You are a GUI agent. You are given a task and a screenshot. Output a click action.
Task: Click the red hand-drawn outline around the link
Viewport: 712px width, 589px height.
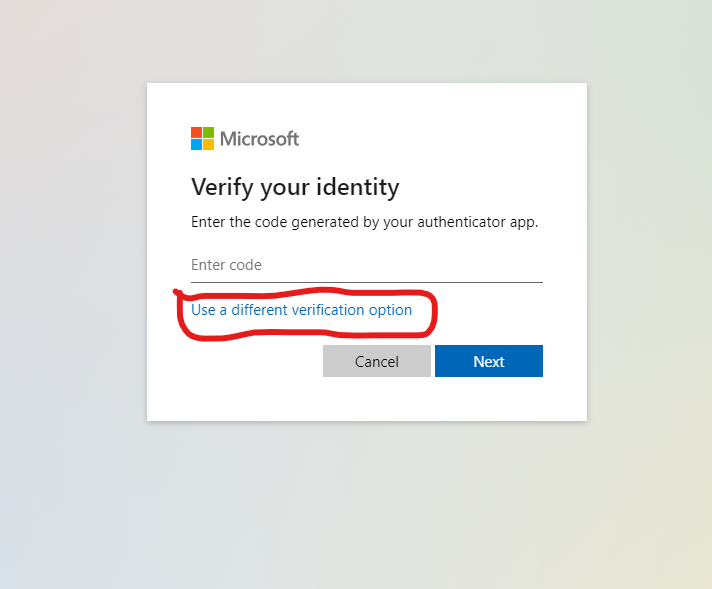pos(435,313)
